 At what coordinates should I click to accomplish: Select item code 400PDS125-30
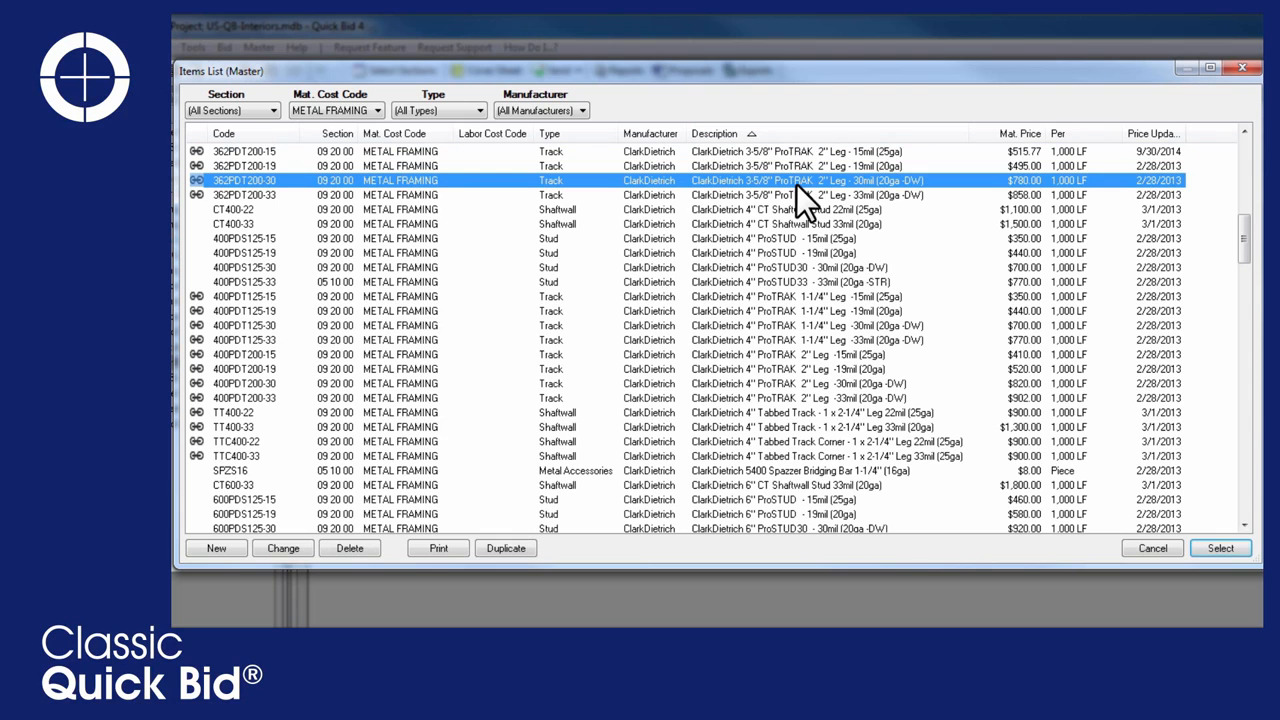[244, 268]
